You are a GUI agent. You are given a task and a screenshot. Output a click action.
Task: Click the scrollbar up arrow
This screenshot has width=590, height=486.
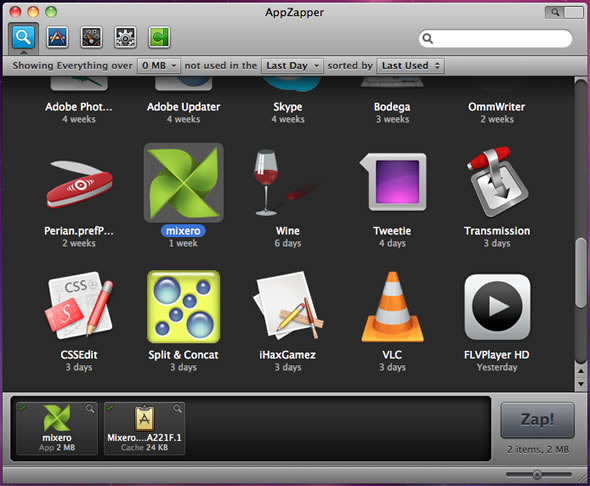[581, 372]
